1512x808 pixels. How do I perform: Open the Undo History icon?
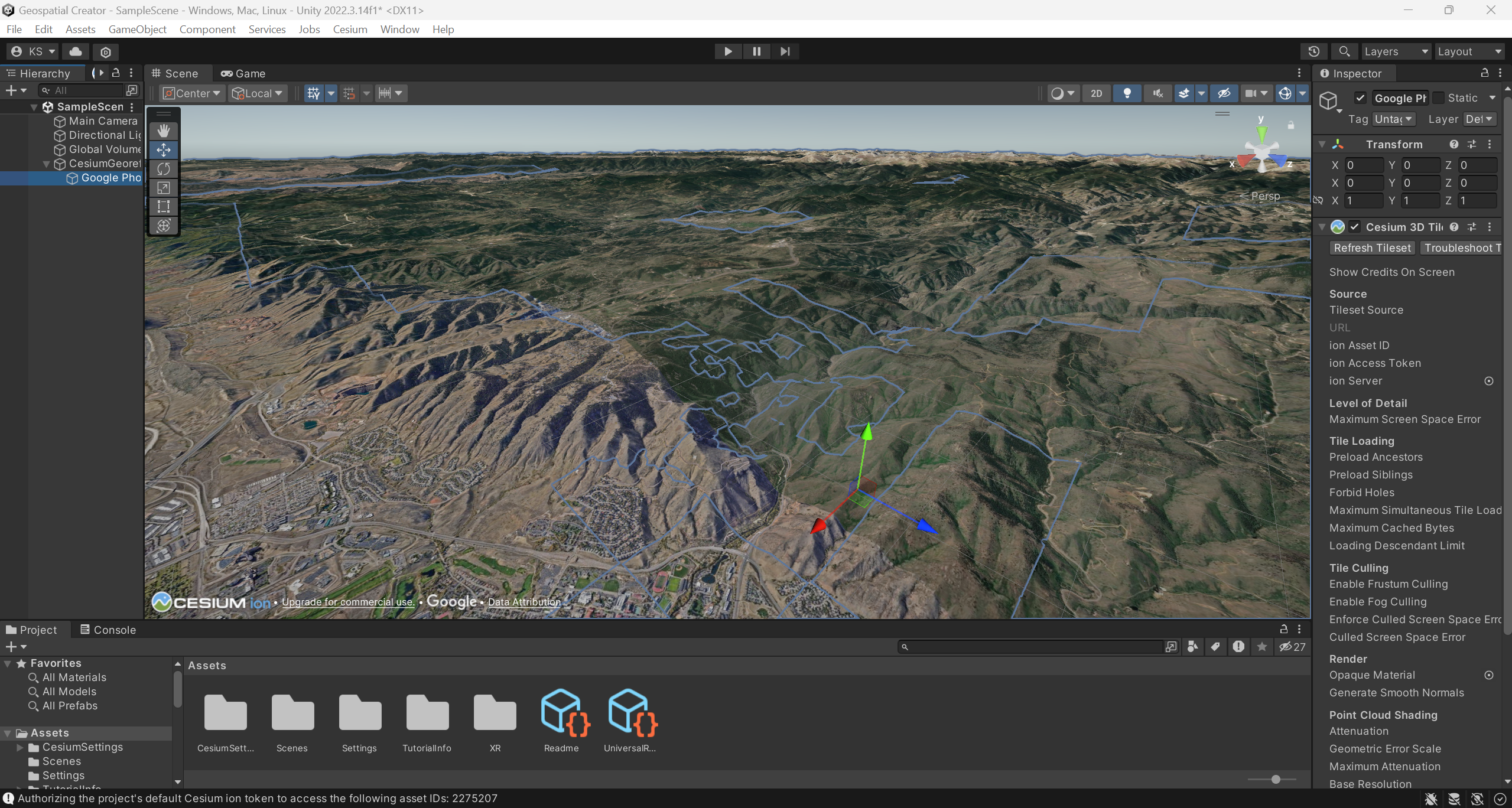(1313, 51)
